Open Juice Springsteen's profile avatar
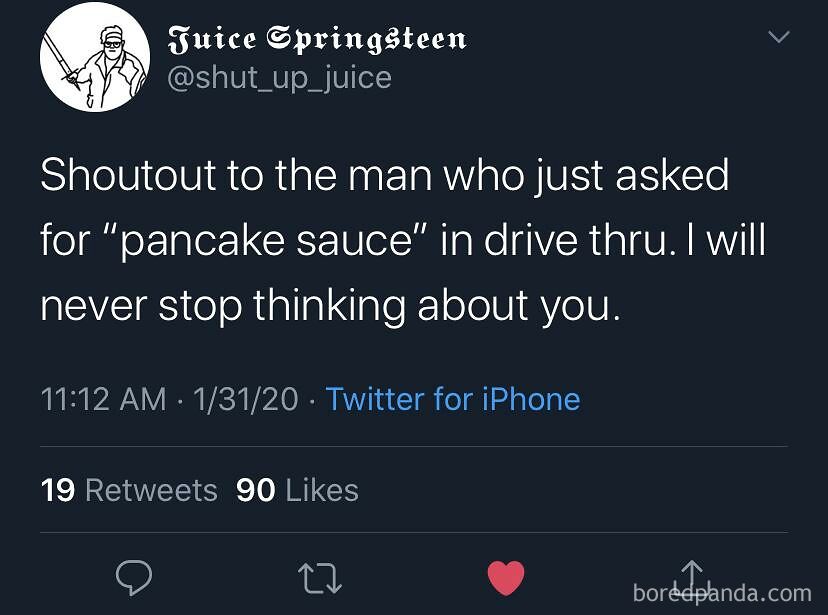Image resolution: width=828 pixels, height=615 pixels. [95, 57]
